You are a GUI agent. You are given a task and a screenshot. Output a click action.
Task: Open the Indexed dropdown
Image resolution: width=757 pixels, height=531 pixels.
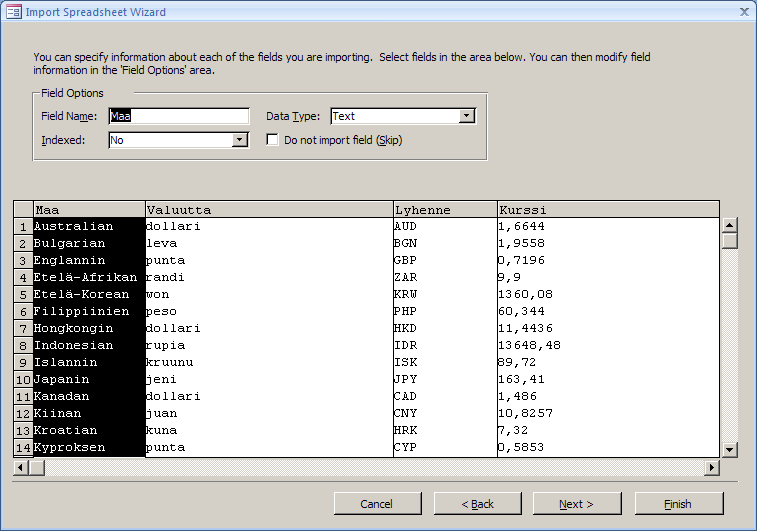pos(239,140)
